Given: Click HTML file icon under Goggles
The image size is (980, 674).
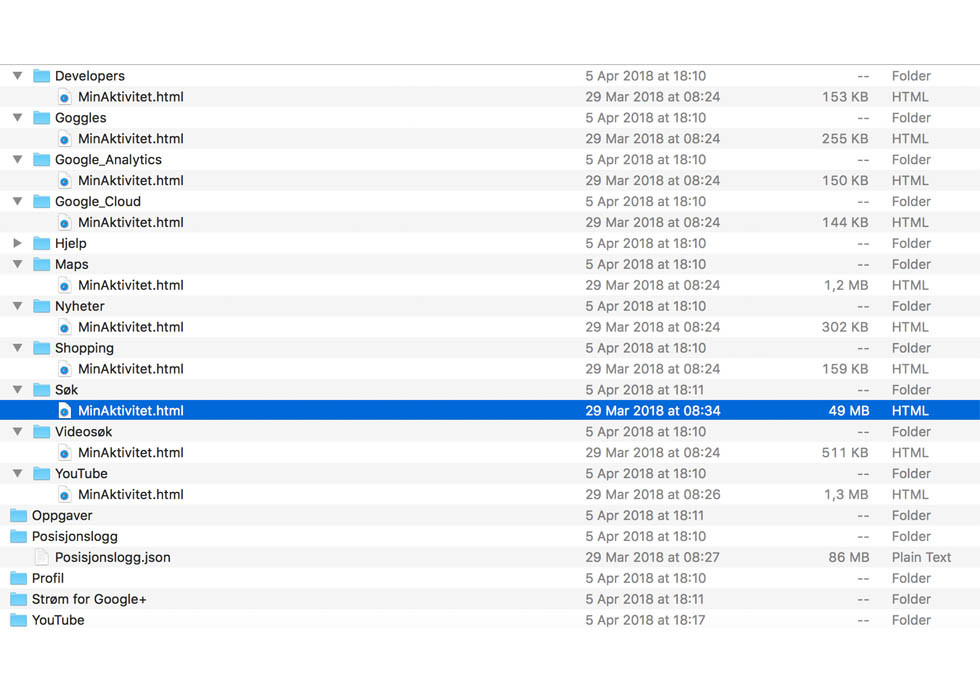Looking at the screenshot, I should click(64, 139).
